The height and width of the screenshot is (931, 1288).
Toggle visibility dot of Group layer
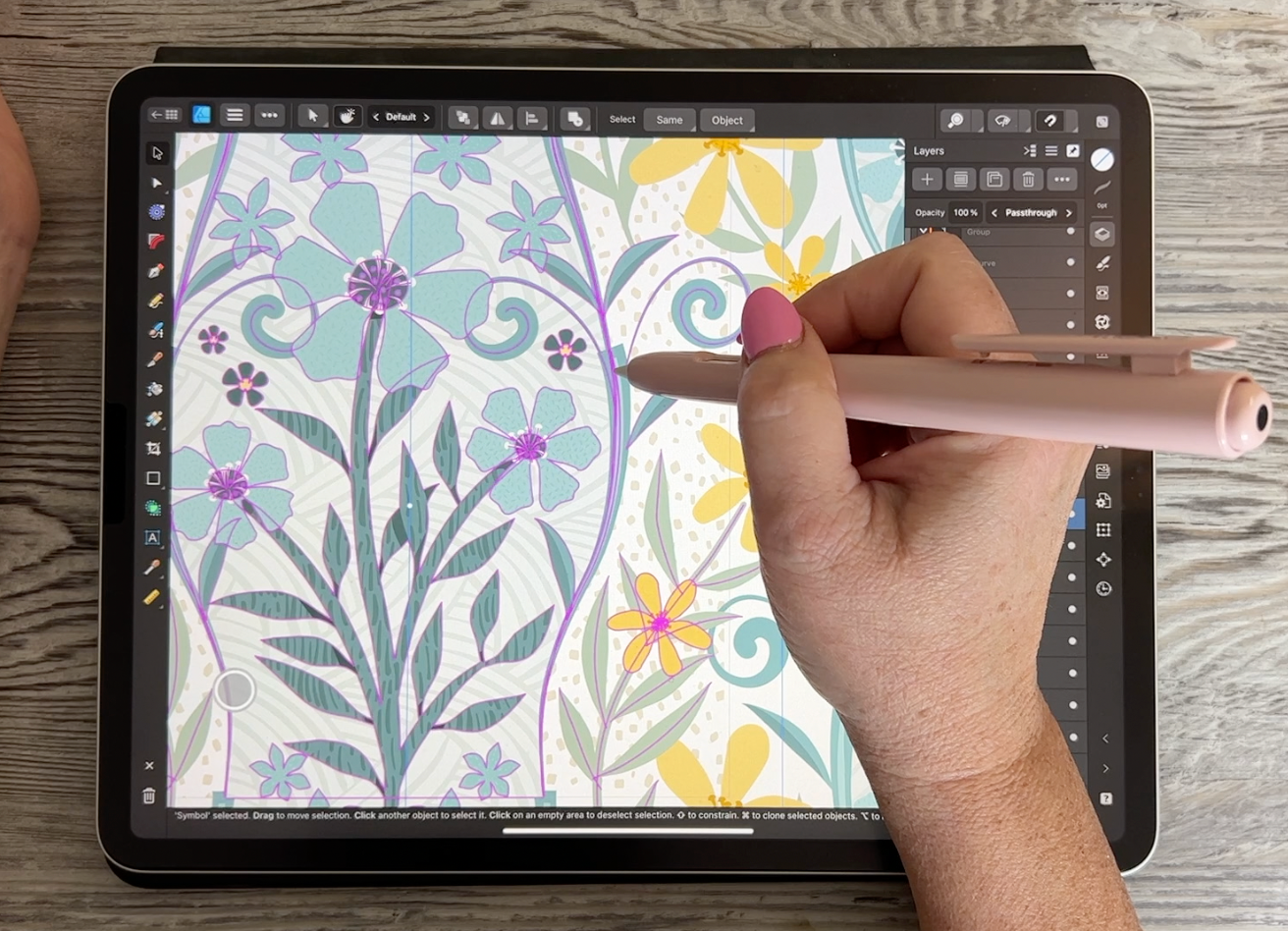pyautogui.click(x=1071, y=233)
